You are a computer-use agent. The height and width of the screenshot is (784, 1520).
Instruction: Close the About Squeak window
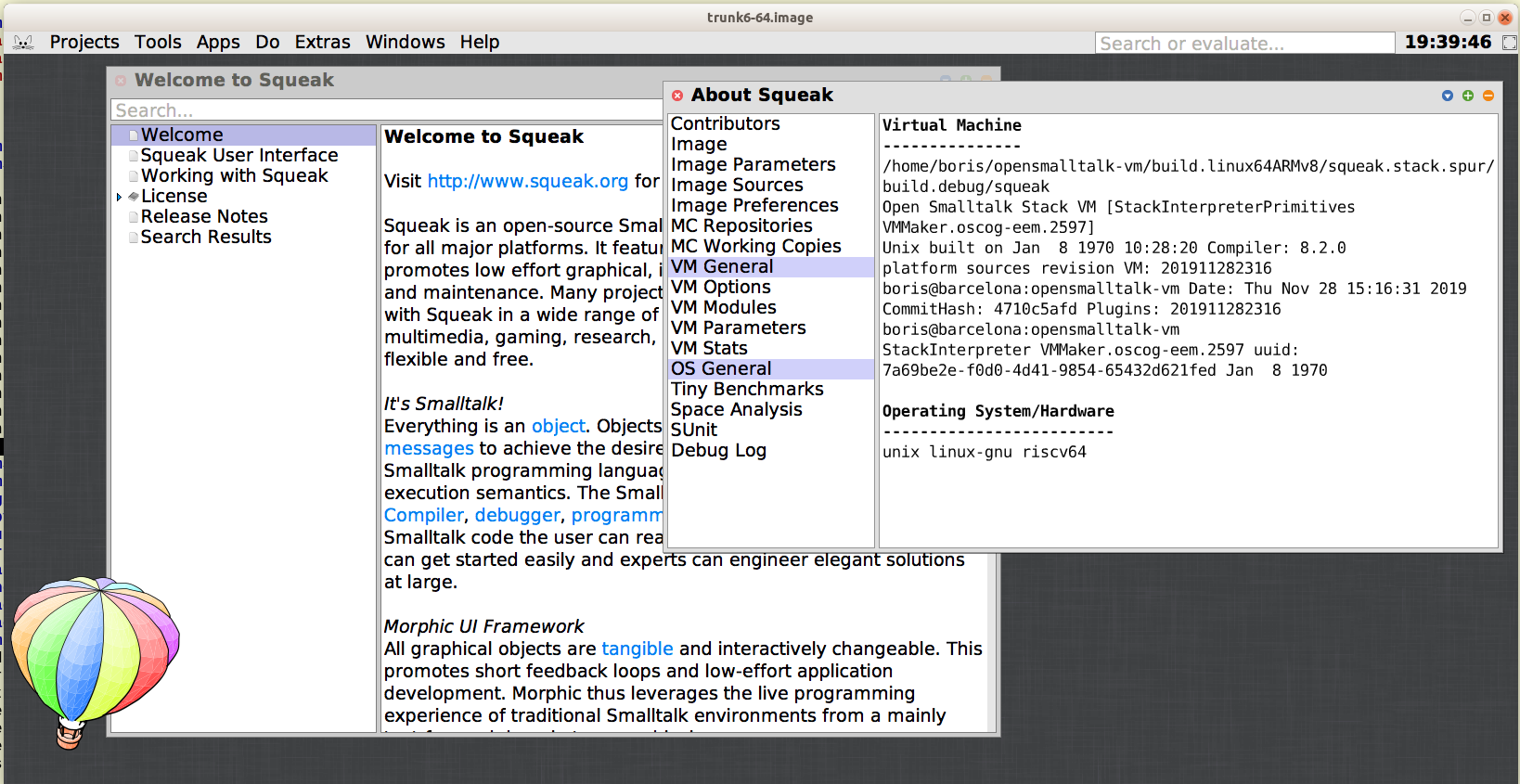click(677, 96)
